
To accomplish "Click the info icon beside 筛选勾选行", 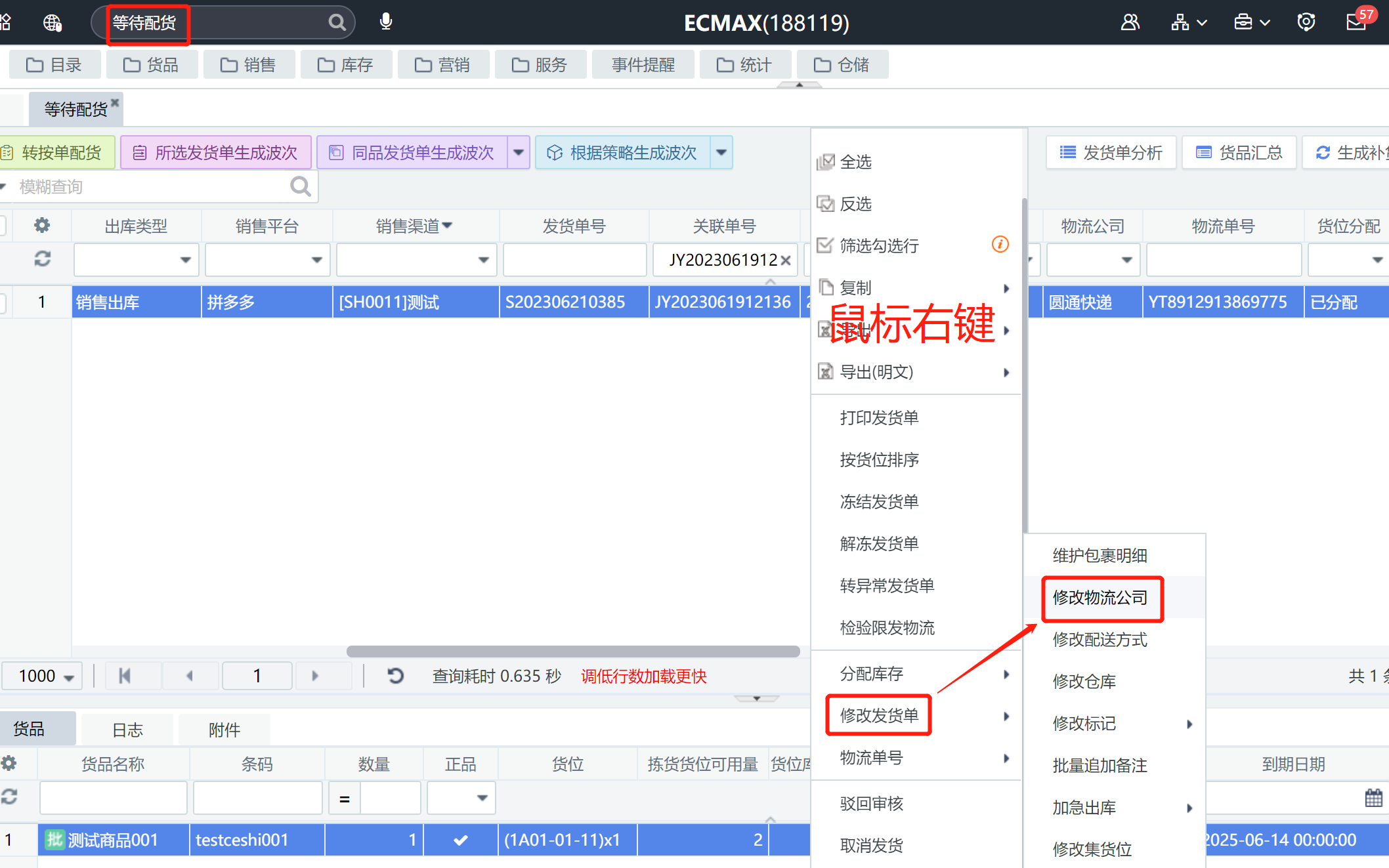I will [x=1000, y=245].
